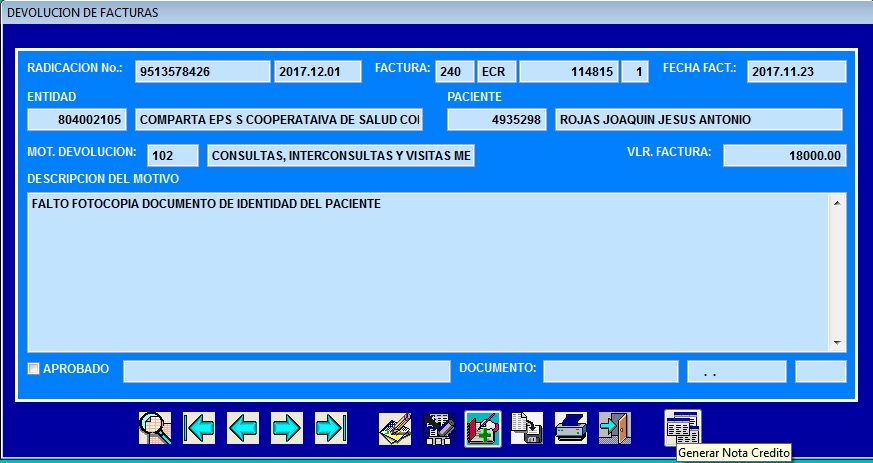Click the marker and document toolbar icon

(439, 428)
